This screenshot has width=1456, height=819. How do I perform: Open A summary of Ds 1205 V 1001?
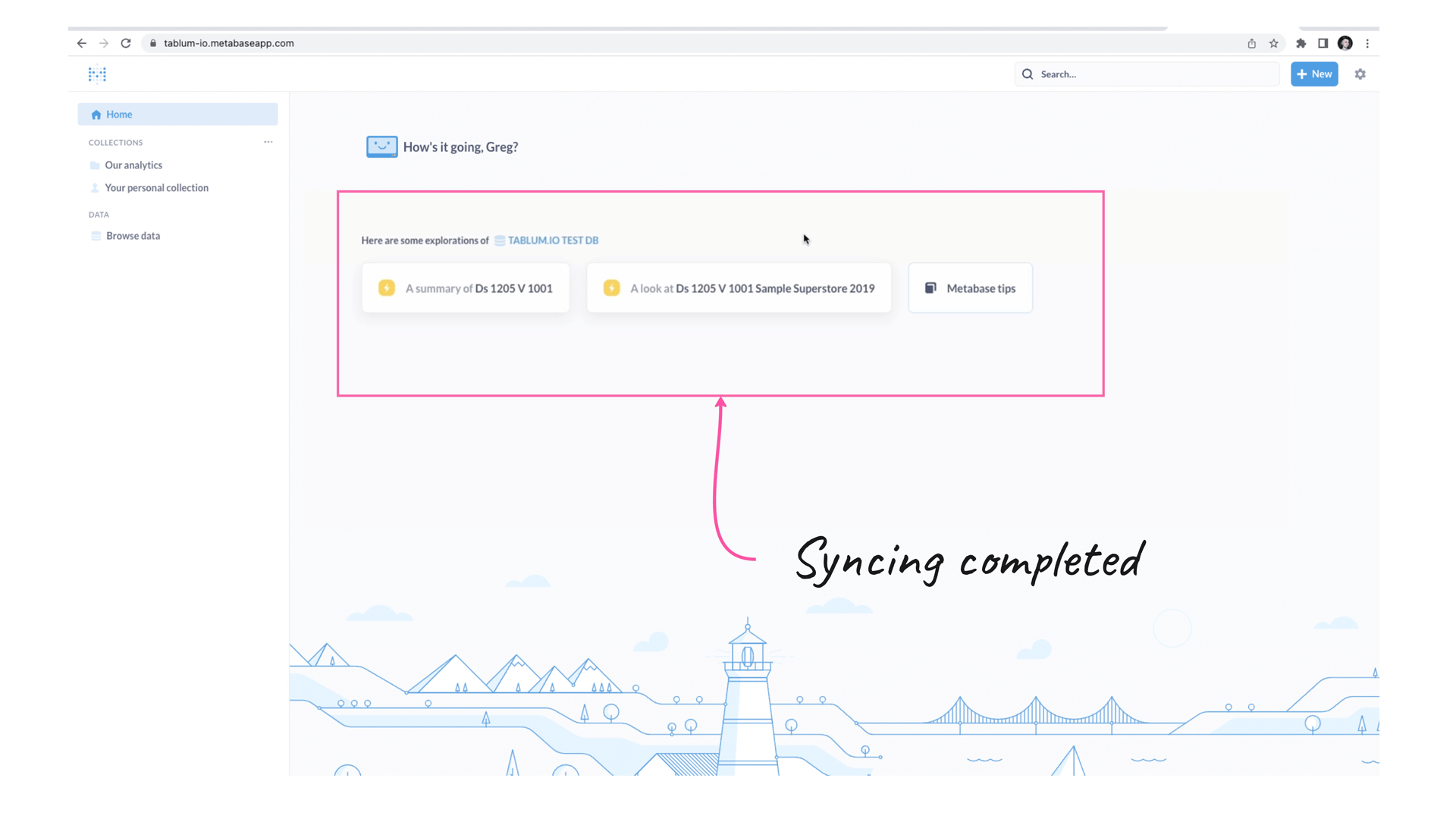click(466, 288)
